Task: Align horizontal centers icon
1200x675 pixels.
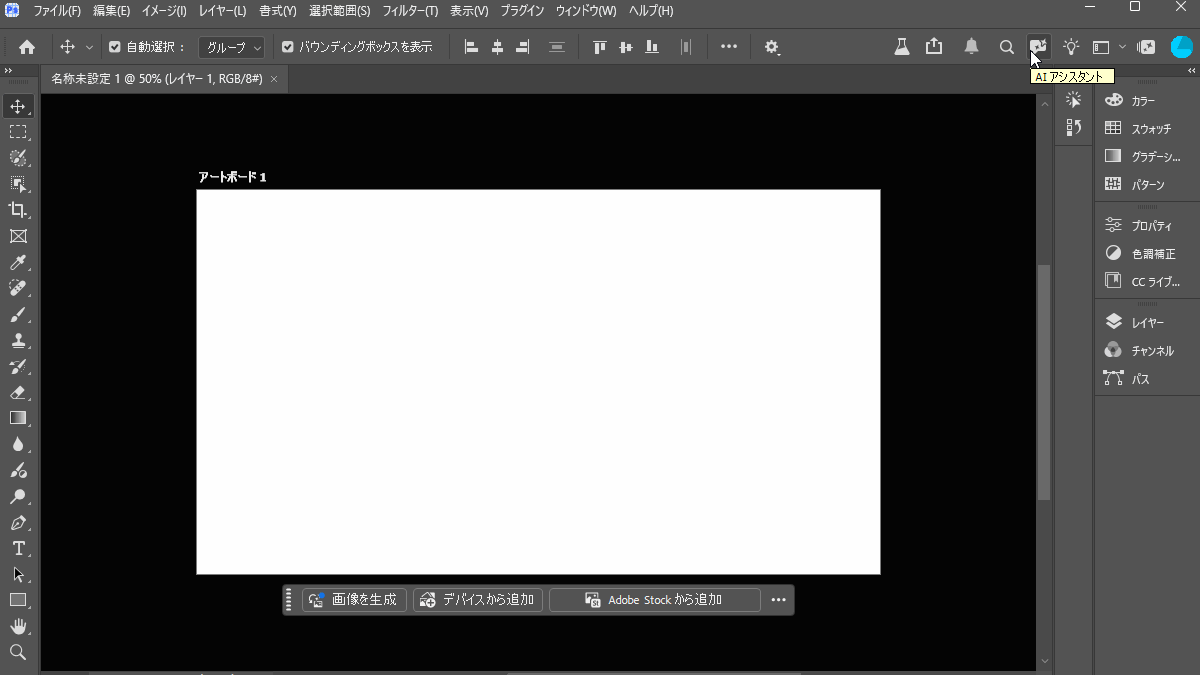Action: coord(497,47)
